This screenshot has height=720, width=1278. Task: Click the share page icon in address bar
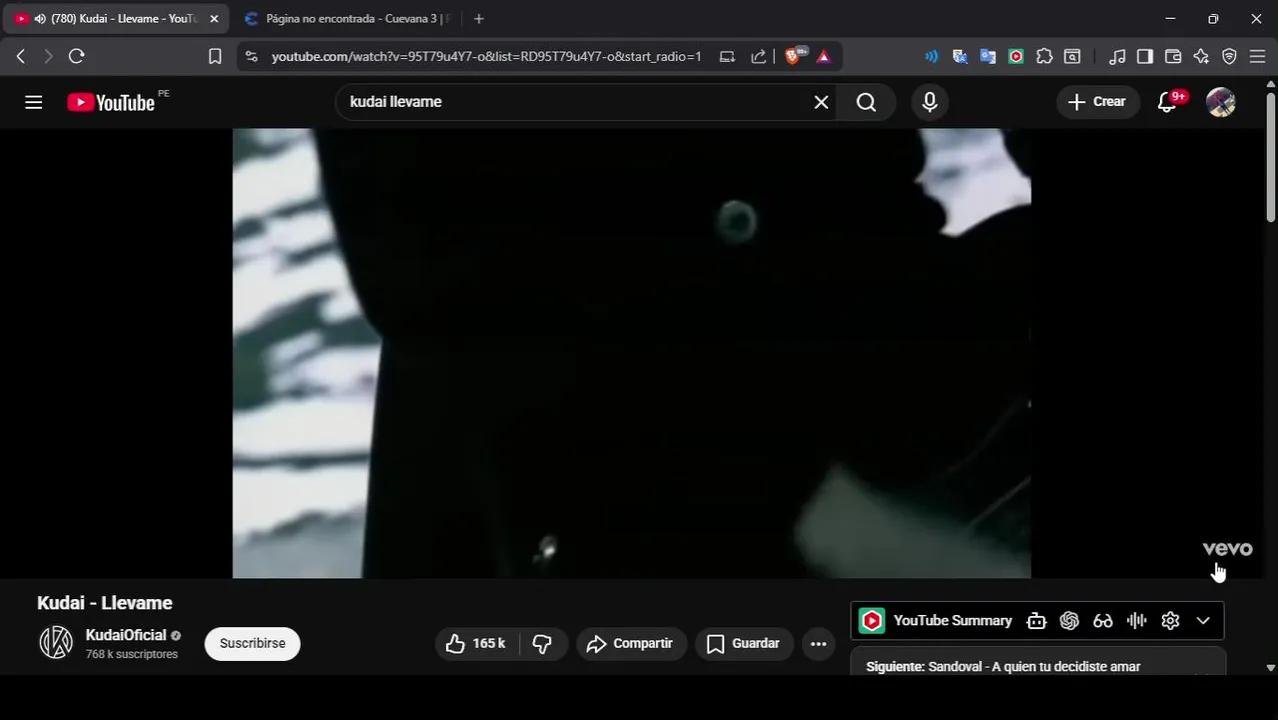[x=759, y=57]
